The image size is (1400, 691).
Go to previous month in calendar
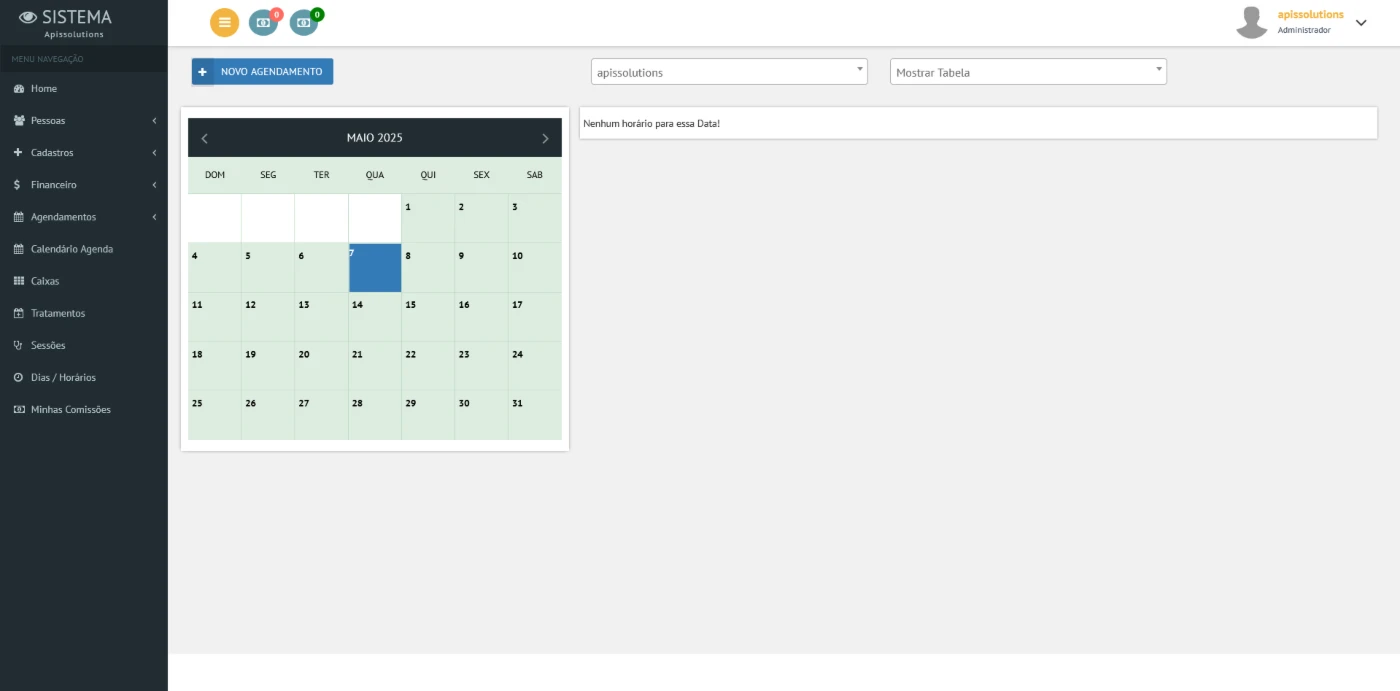(205, 138)
